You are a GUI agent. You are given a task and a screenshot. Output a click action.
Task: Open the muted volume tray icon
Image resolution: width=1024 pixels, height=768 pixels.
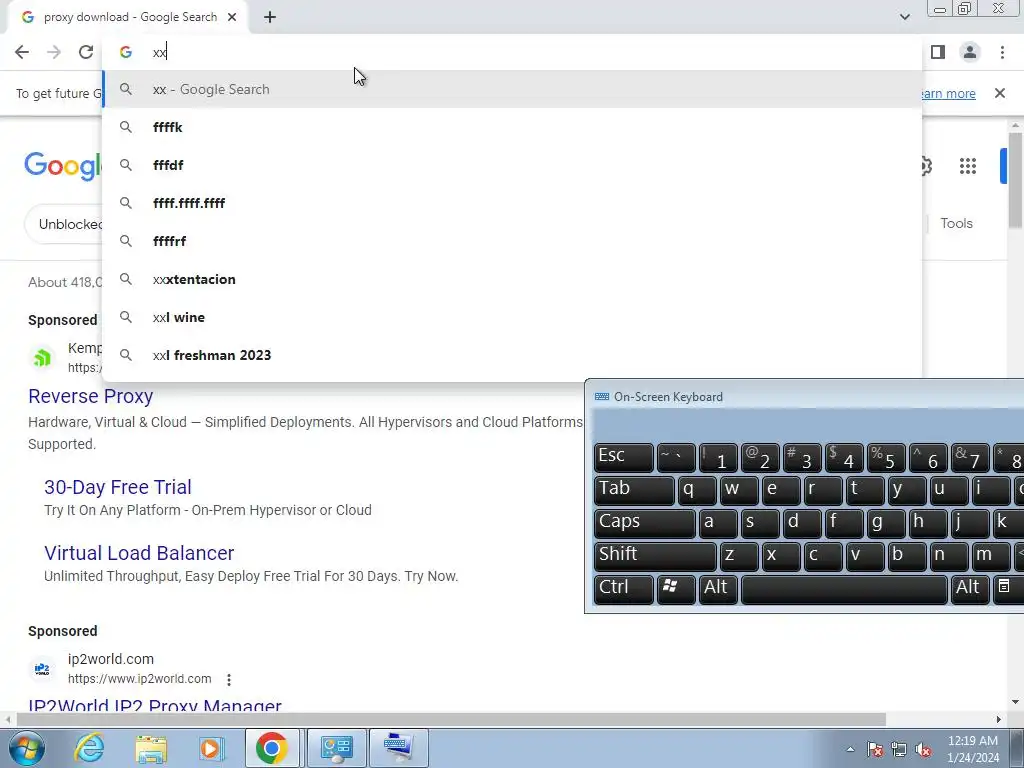[x=923, y=749]
